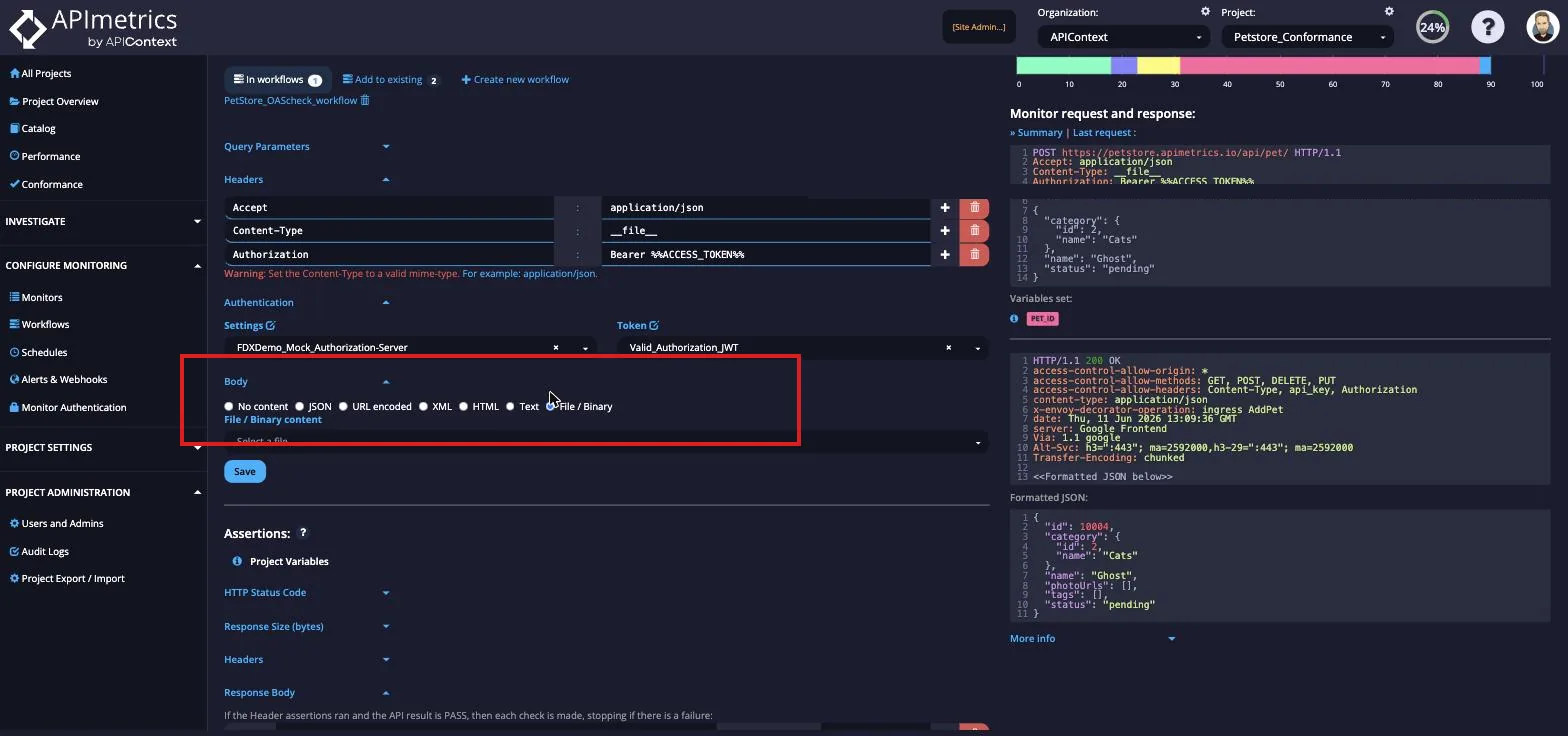Click the edit icon next to Settings
1568x736 pixels.
coord(271,326)
